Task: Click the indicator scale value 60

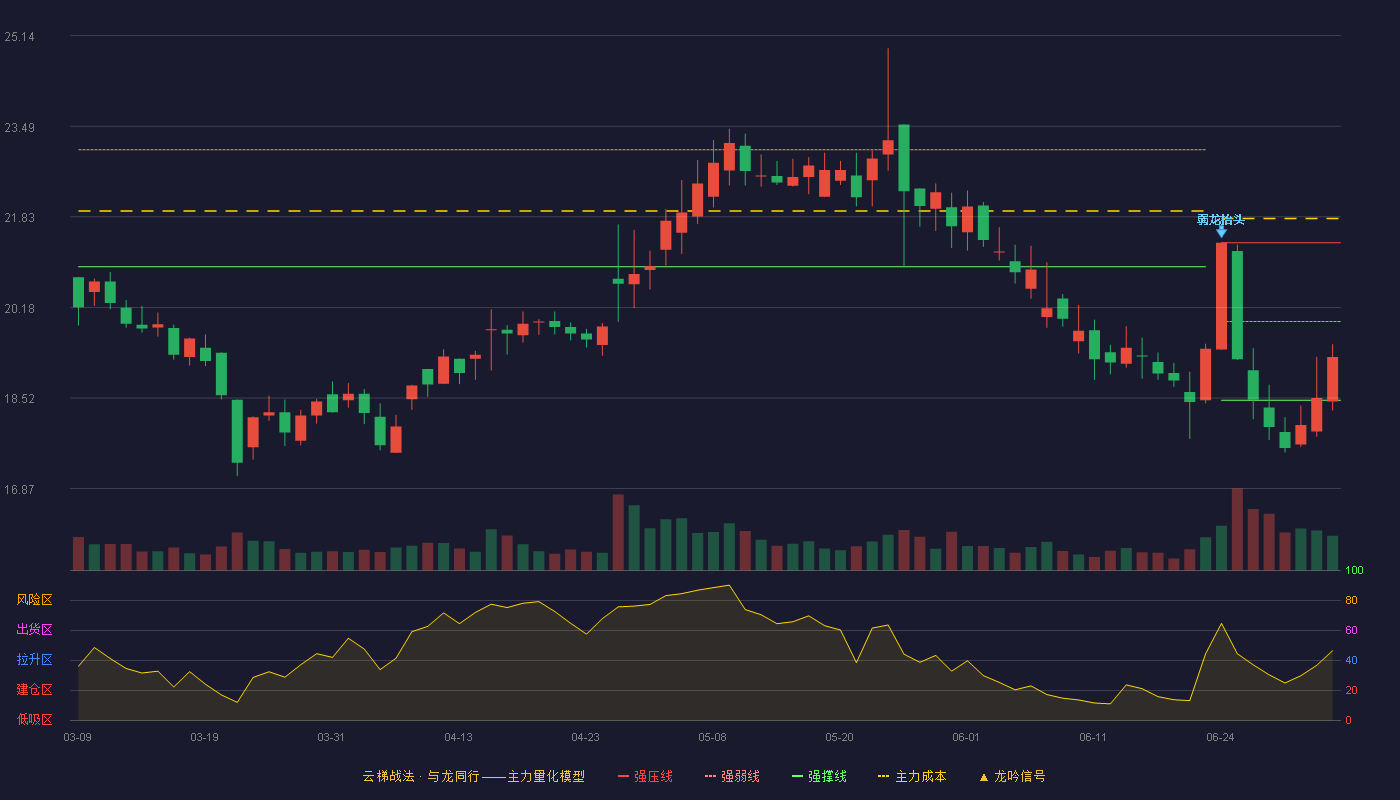Action: point(1351,630)
